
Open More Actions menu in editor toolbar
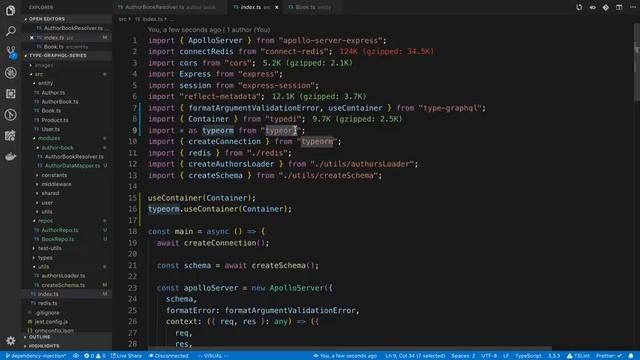(632, 7)
